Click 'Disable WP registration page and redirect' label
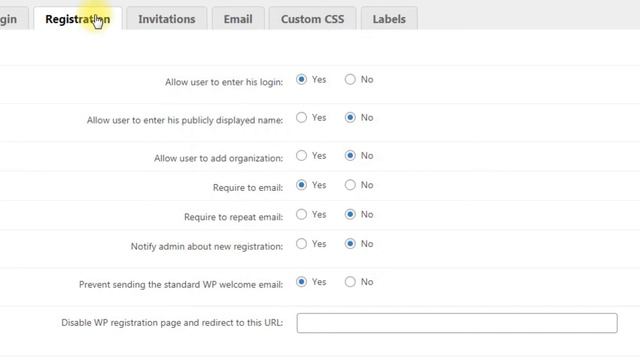Image resolution: width=640 pixels, height=360 pixels. coord(172,322)
